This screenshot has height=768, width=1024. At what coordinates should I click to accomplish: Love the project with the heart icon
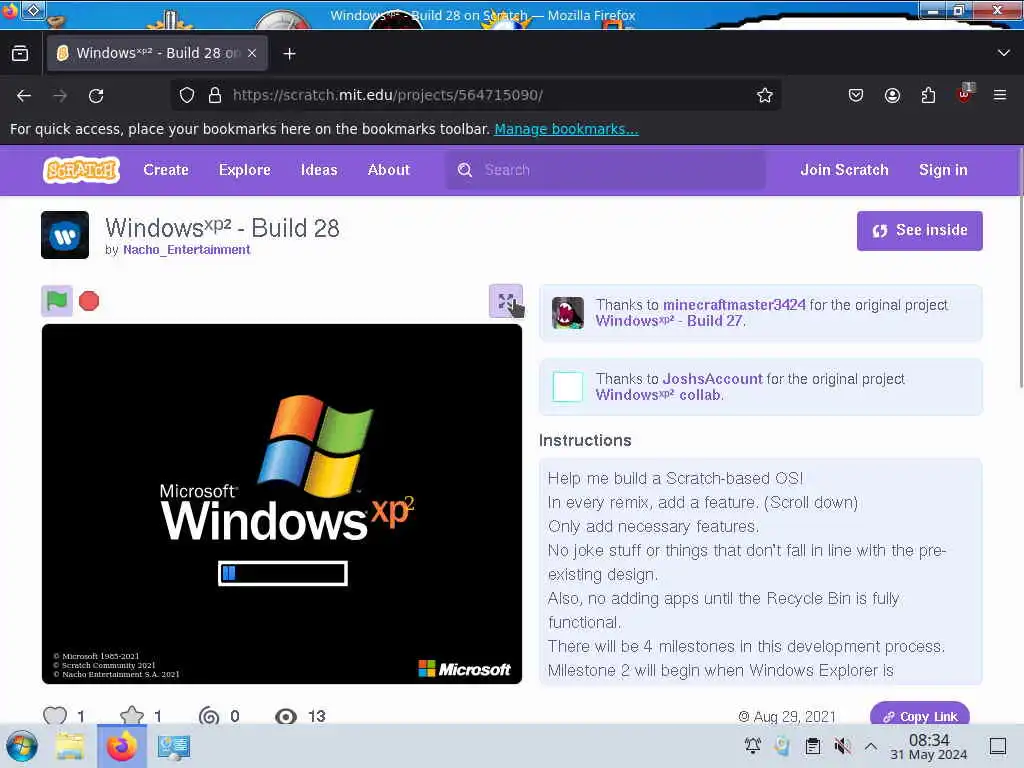(x=55, y=716)
